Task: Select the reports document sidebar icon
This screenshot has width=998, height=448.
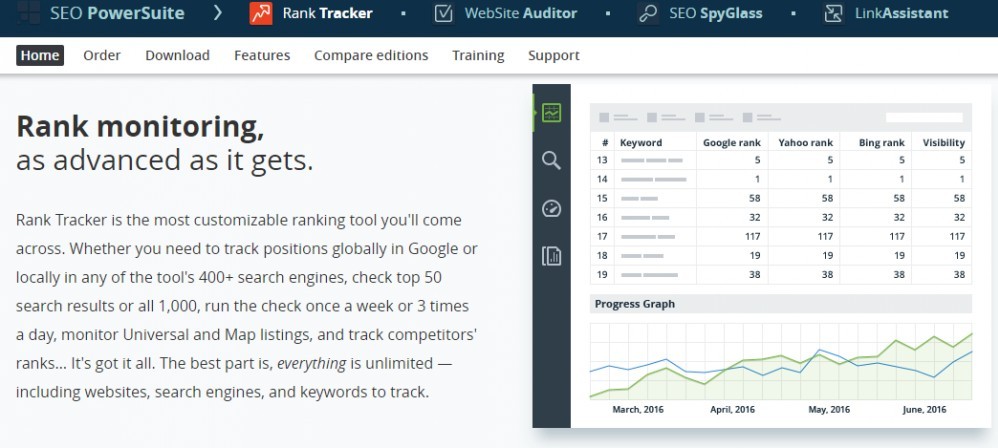Action: pos(552,256)
